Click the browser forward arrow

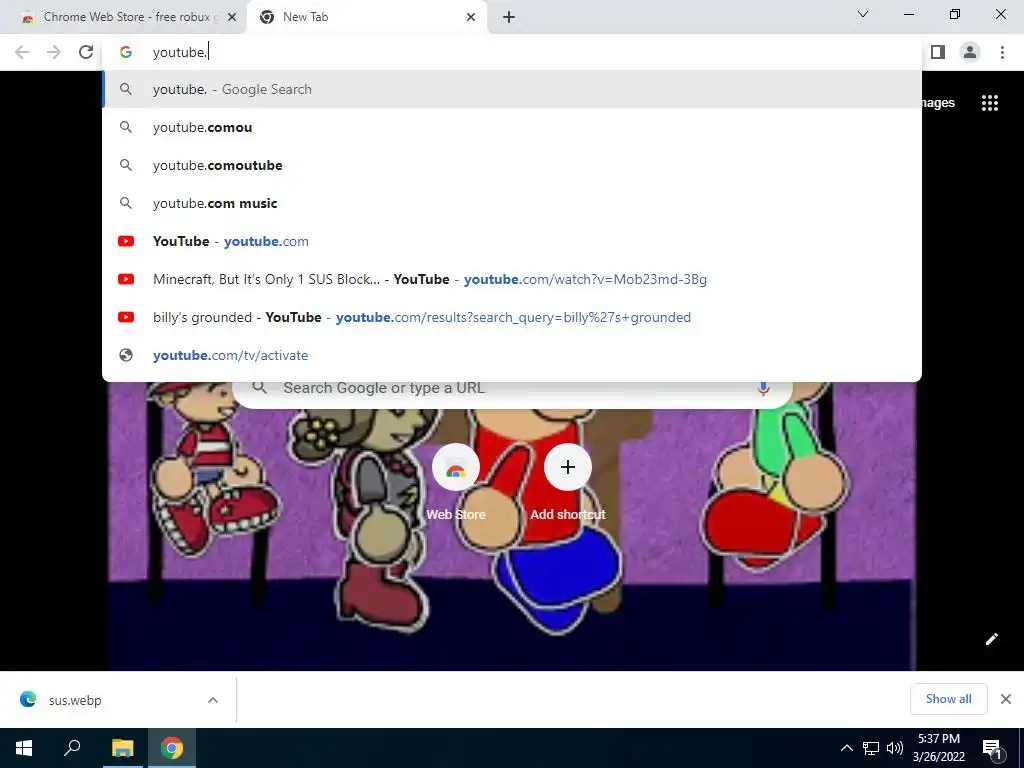coord(54,52)
